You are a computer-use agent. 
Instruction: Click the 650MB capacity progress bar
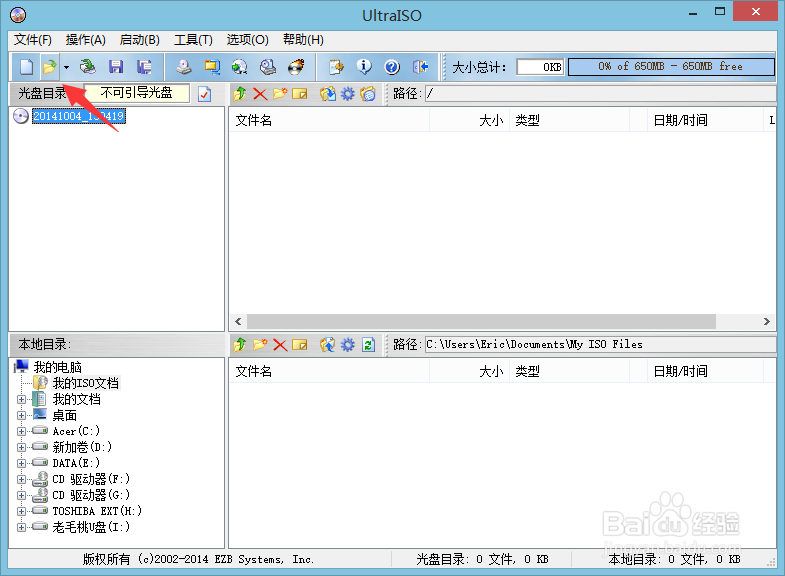click(671, 67)
